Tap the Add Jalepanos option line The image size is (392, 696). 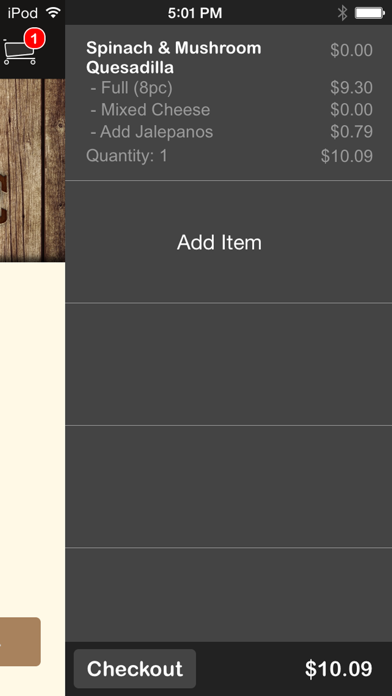tap(151, 131)
